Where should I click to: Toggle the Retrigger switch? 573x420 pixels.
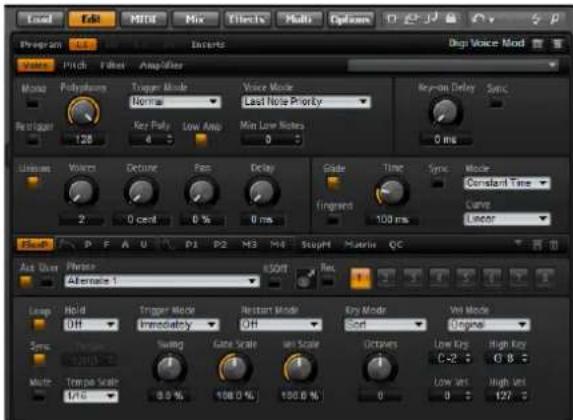33,139
